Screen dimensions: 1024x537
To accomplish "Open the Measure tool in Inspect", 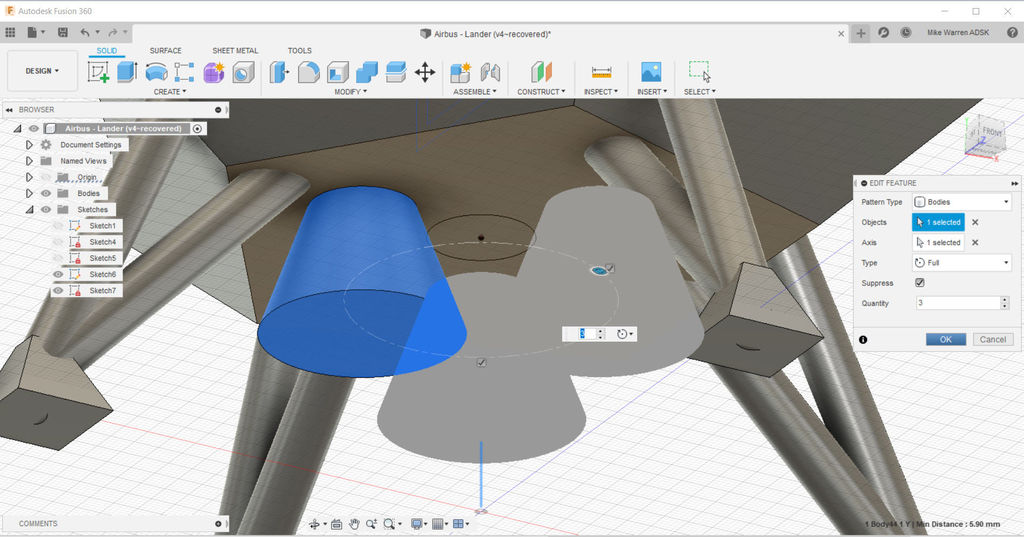I will pyautogui.click(x=601, y=72).
